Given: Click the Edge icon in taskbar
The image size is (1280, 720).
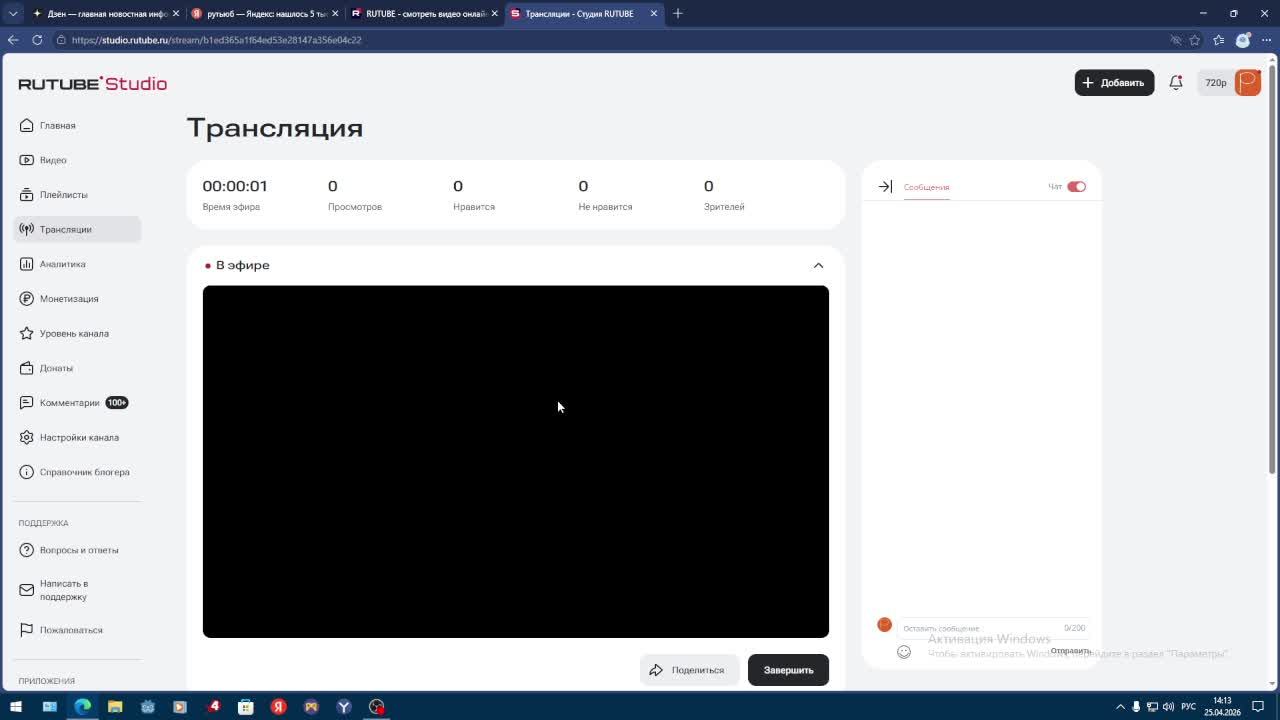Looking at the screenshot, I should coord(82,707).
